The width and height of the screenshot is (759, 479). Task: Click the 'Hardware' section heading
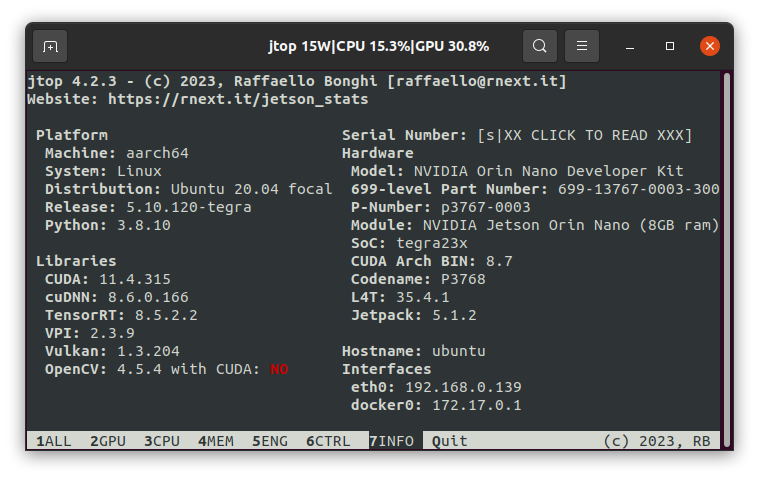point(378,153)
